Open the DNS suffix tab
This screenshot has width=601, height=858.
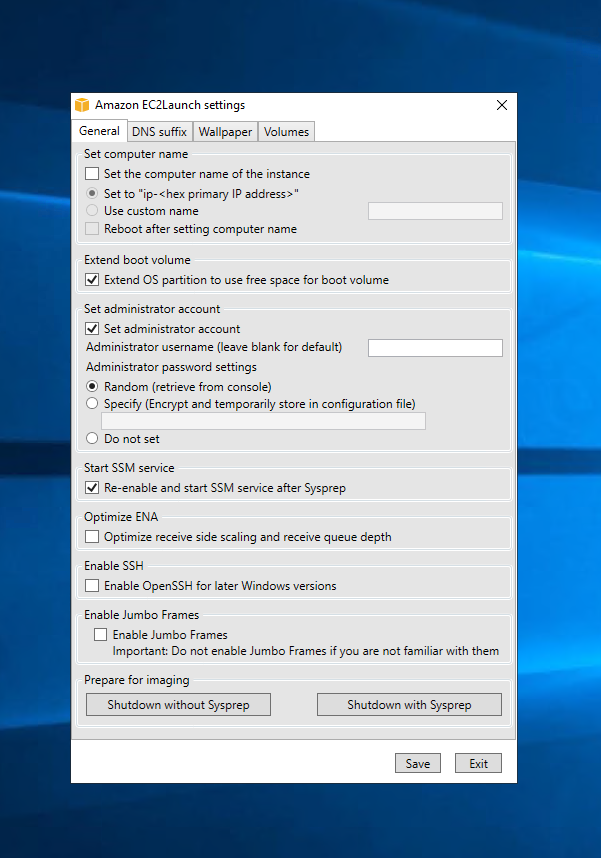point(159,132)
